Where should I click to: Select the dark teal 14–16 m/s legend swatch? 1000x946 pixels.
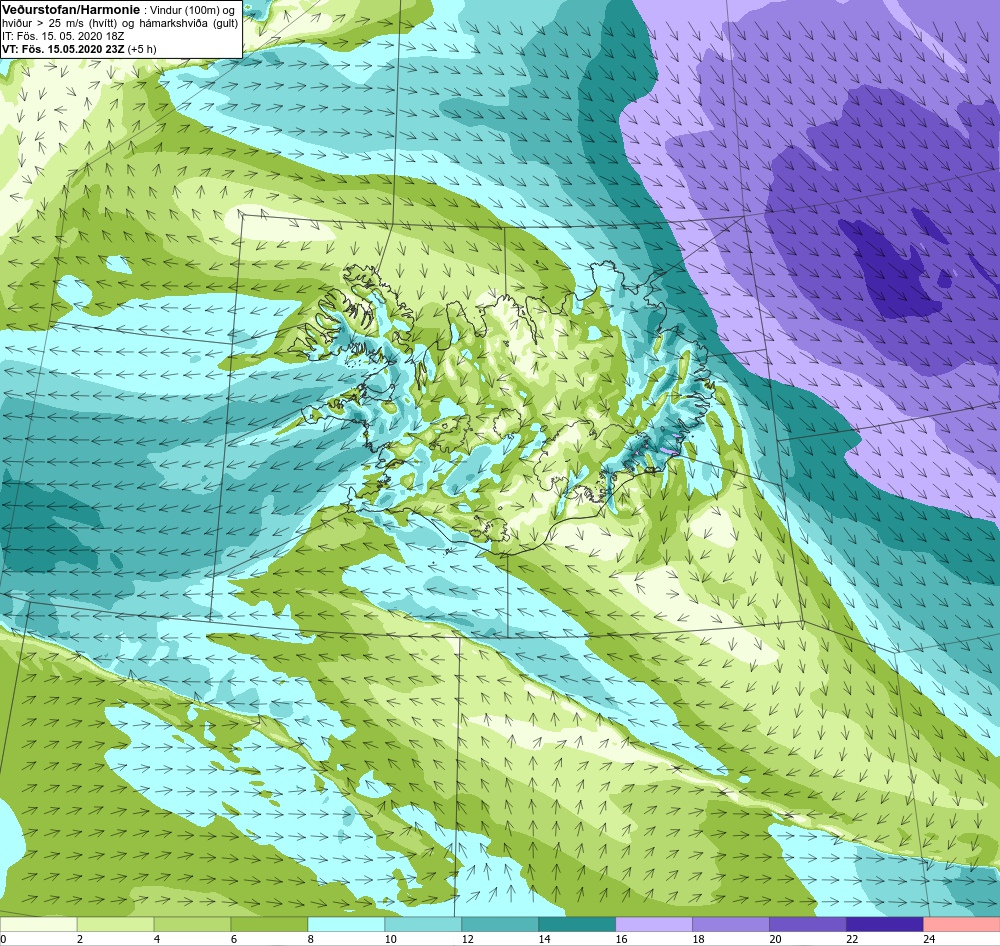click(577, 924)
